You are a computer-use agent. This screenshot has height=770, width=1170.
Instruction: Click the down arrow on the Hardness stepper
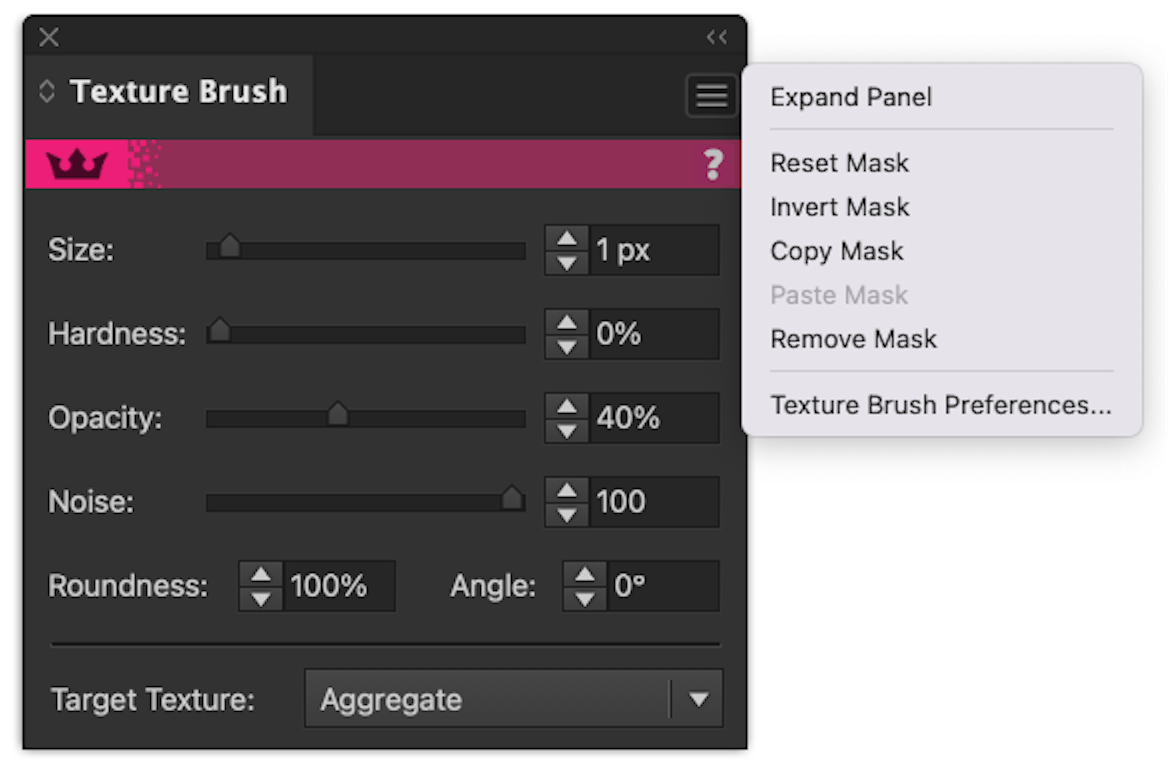point(566,345)
